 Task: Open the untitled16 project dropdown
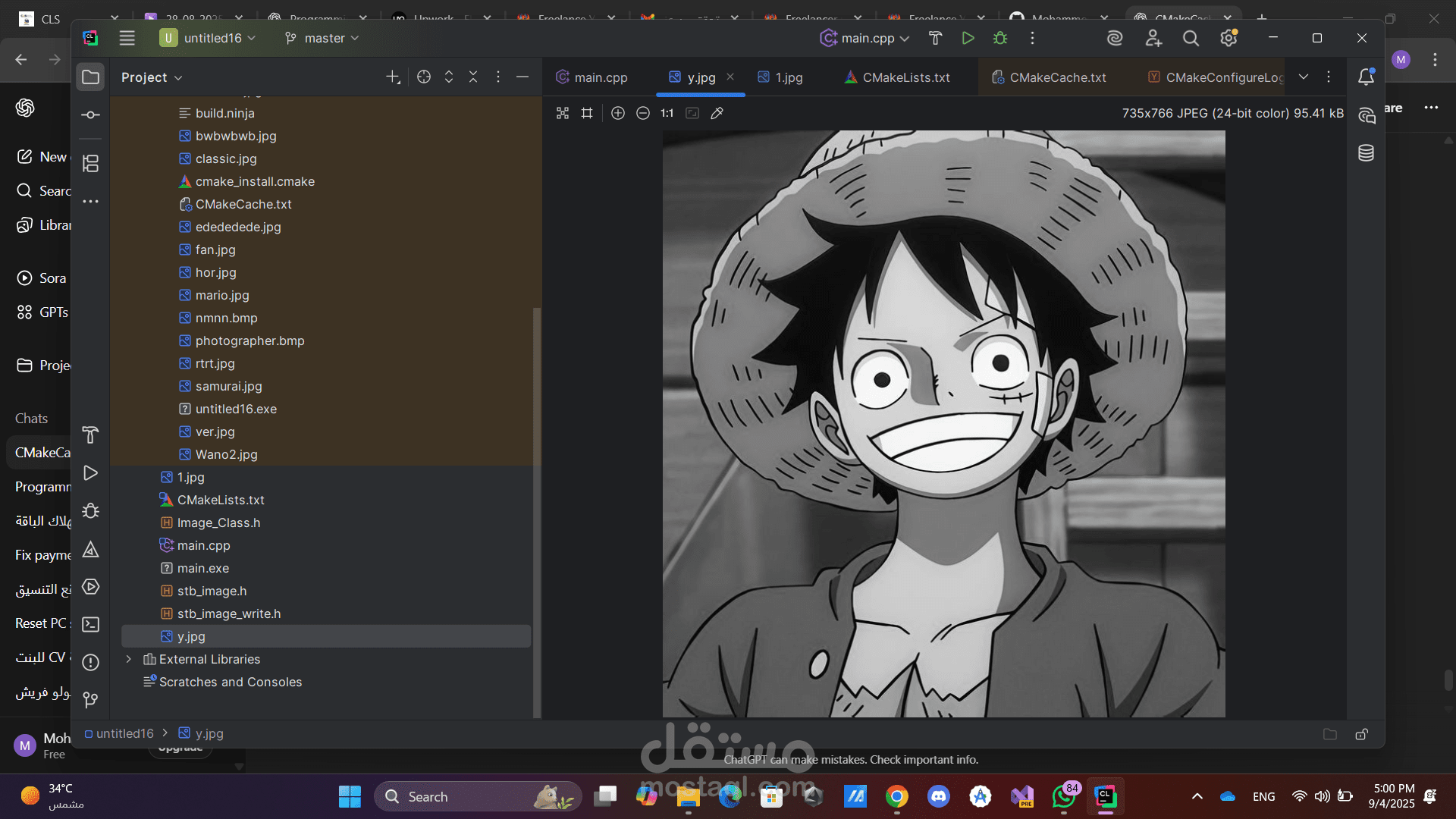pyautogui.click(x=208, y=38)
